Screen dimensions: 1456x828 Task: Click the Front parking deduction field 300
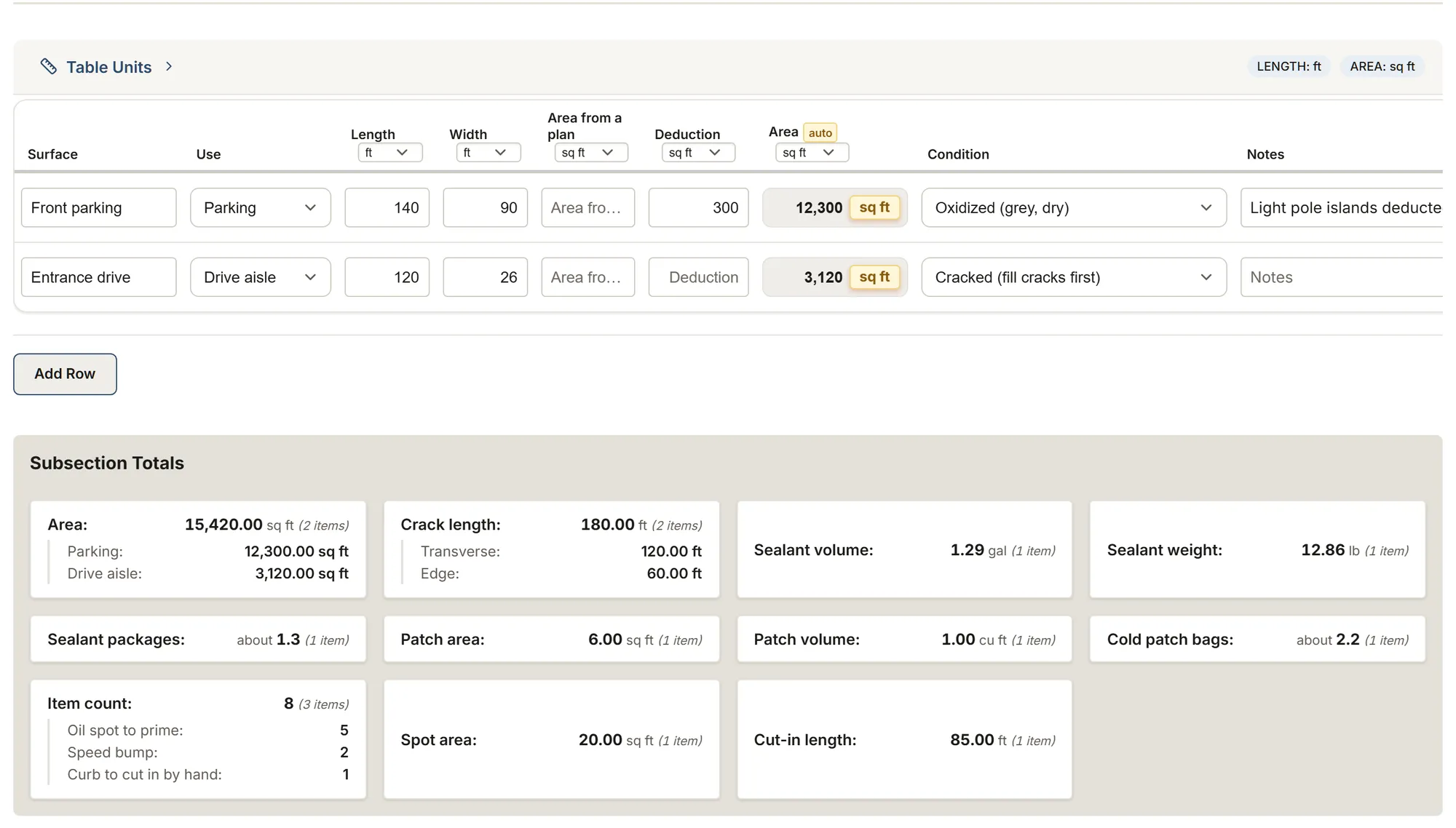[x=699, y=207]
